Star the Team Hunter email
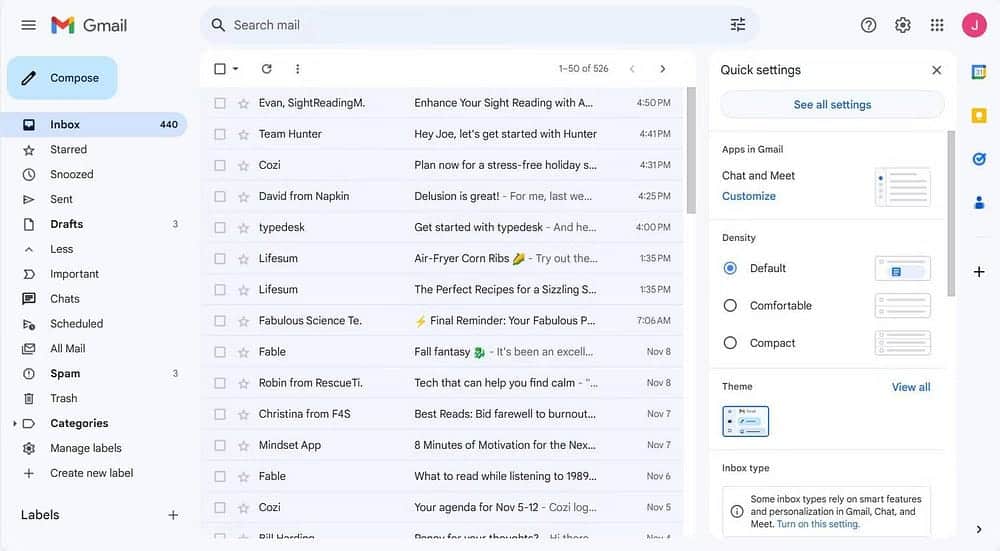The image size is (1000, 551). tap(243, 134)
